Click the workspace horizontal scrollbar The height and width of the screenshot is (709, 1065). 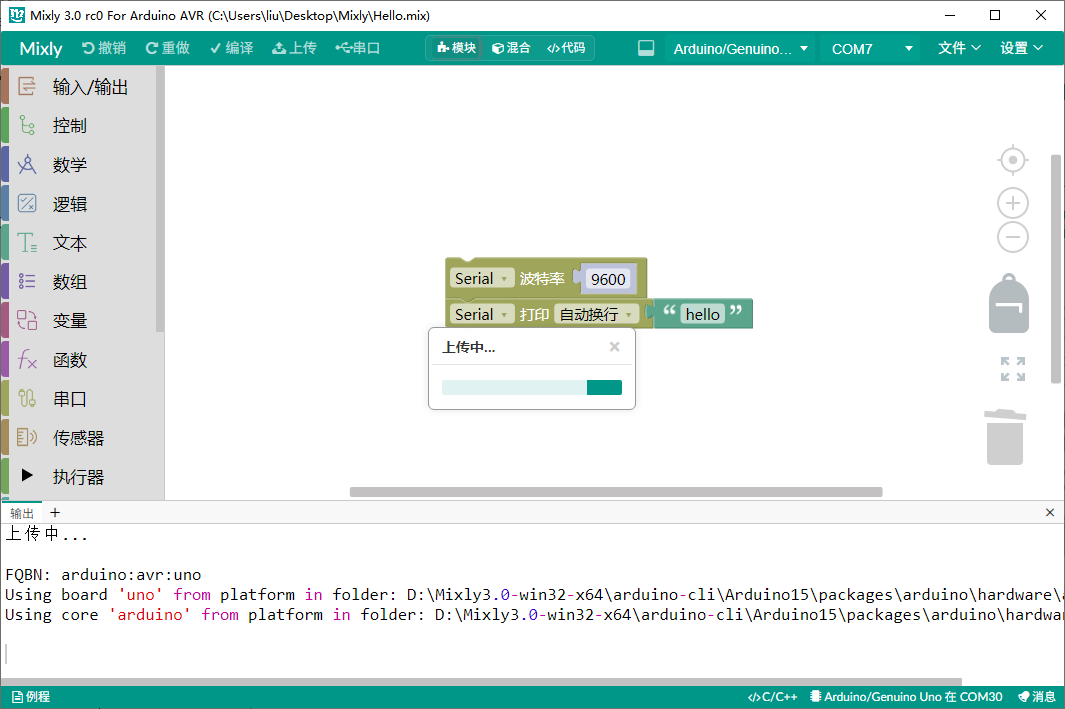pos(616,492)
